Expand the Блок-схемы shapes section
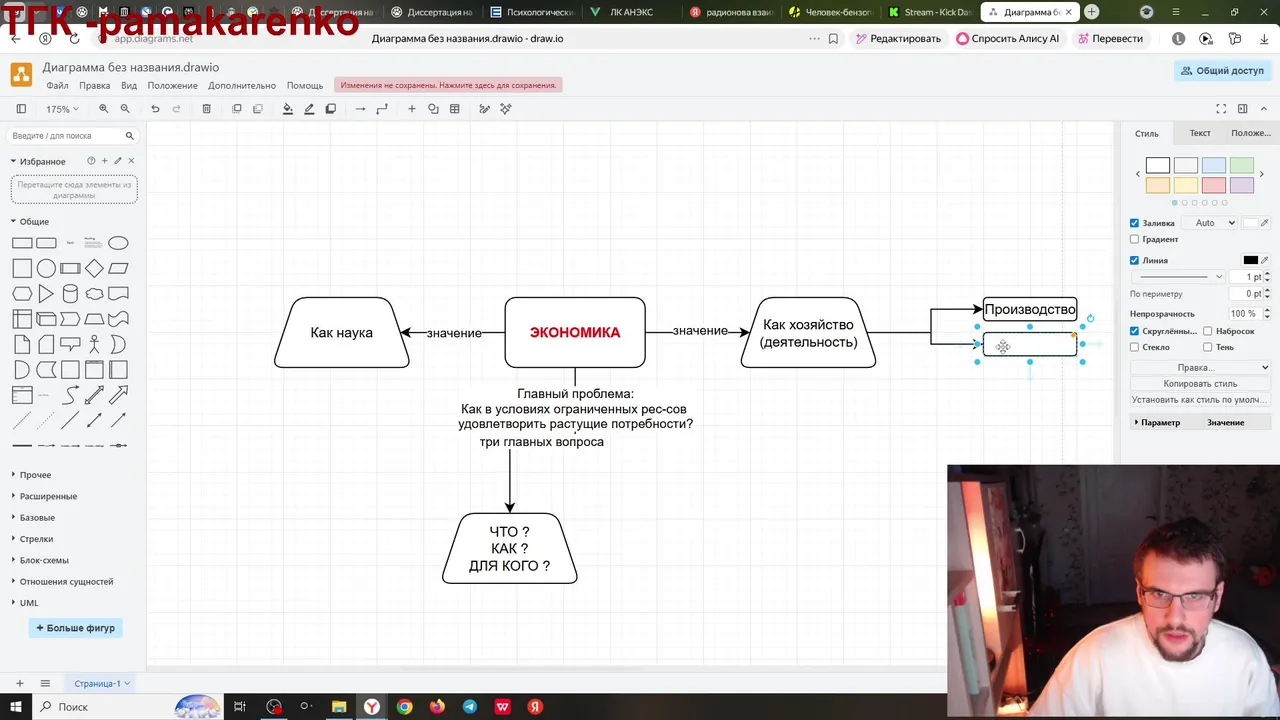Screen dimensions: 1280x720 click(40, 560)
